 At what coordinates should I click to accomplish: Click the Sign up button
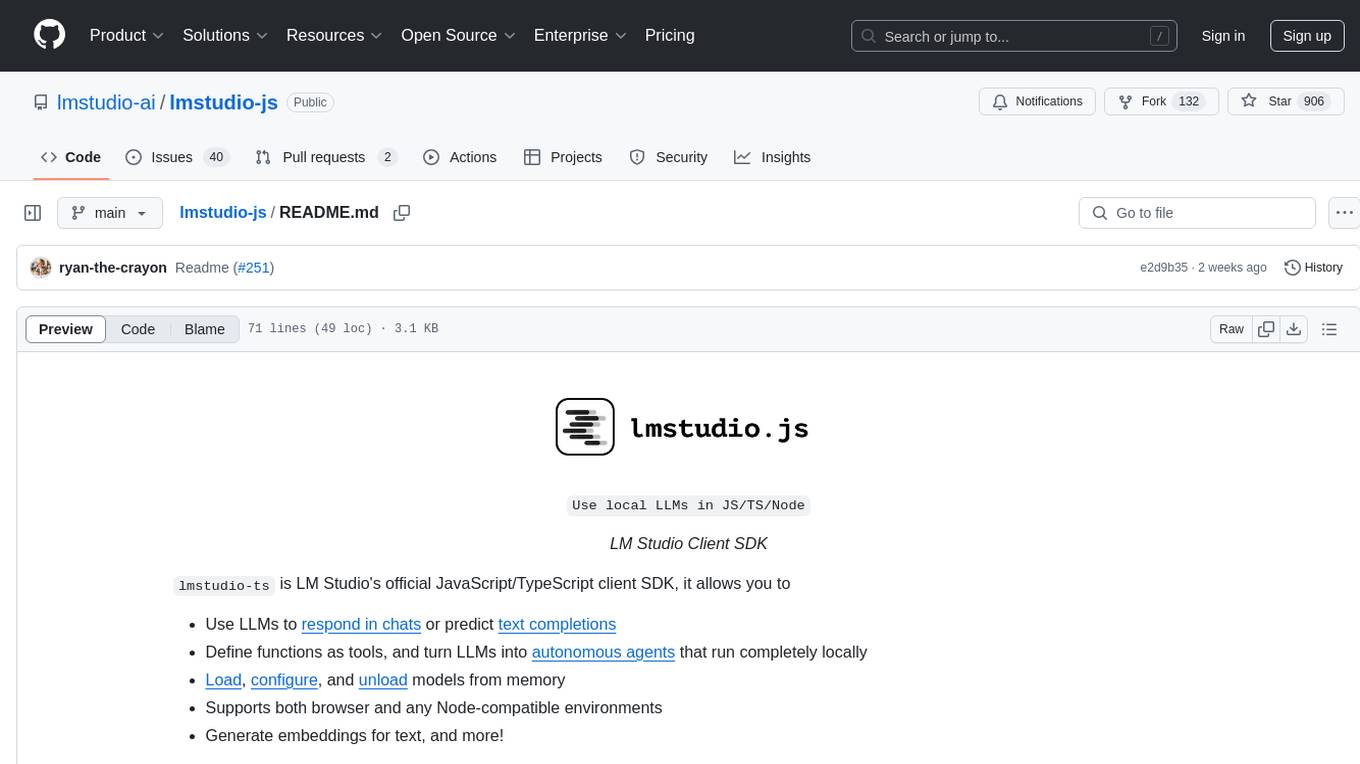1307,36
